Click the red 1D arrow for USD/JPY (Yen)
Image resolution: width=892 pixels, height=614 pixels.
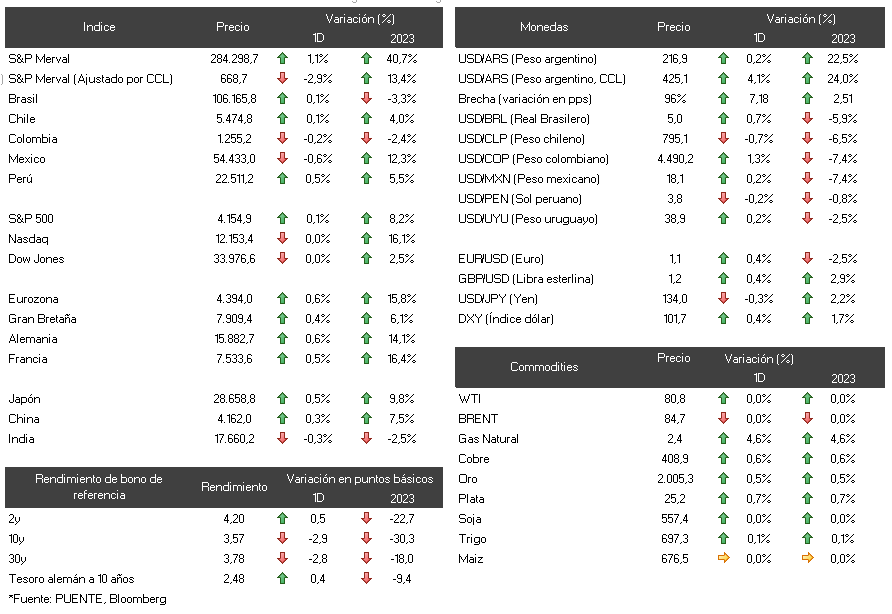click(724, 298)
